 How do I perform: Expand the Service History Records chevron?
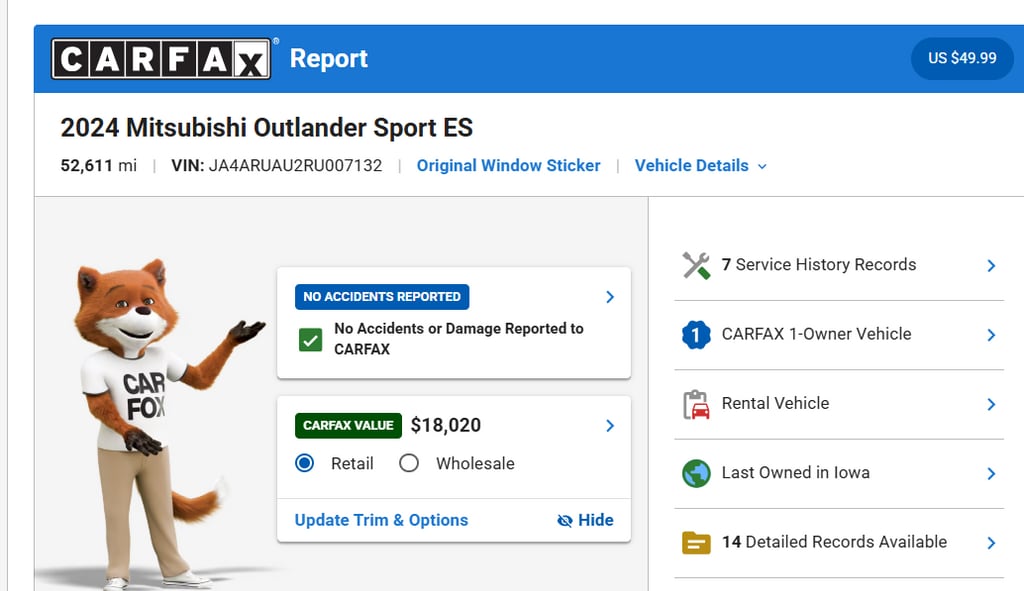point(991,266)
